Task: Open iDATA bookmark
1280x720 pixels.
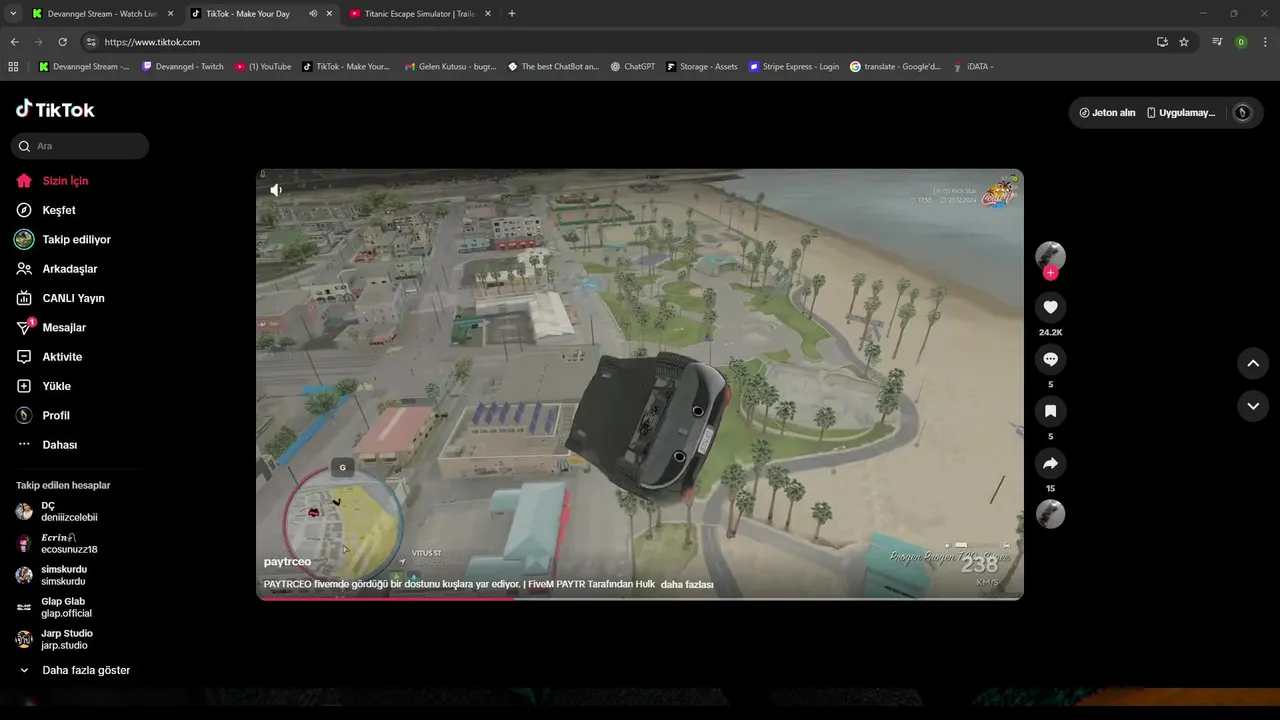Action: pos(972,67)
